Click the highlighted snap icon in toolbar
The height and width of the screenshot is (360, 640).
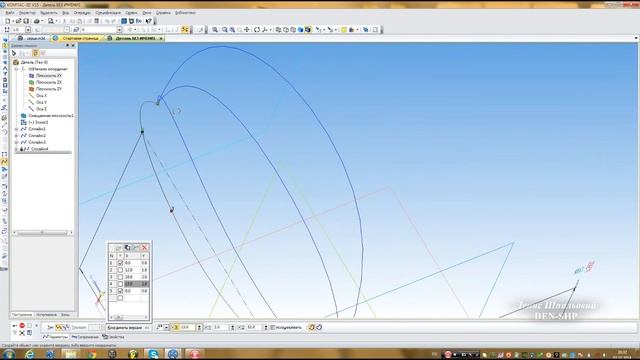185,29
